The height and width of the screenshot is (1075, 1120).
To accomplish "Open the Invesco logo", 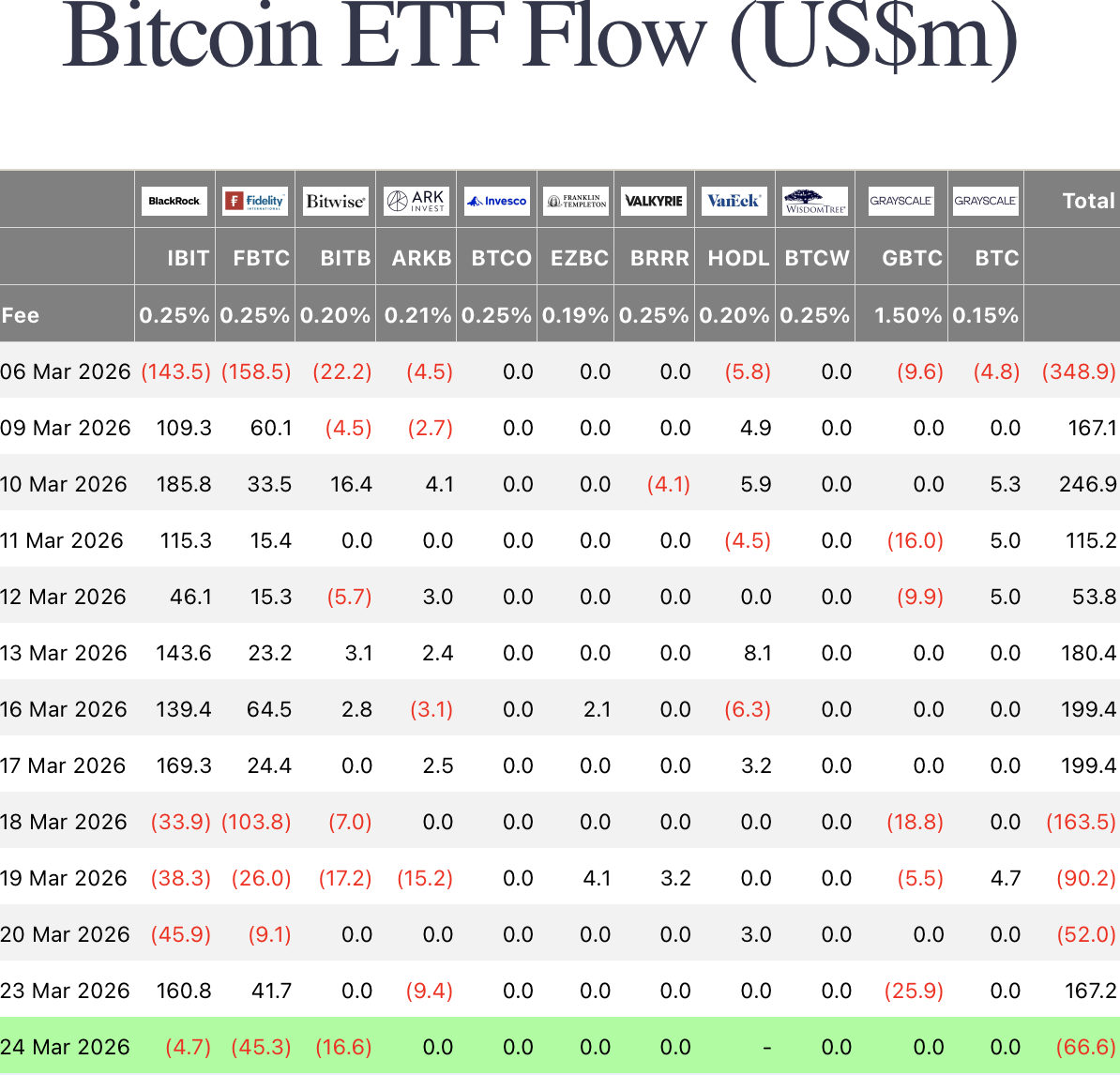I will point(497,201).
